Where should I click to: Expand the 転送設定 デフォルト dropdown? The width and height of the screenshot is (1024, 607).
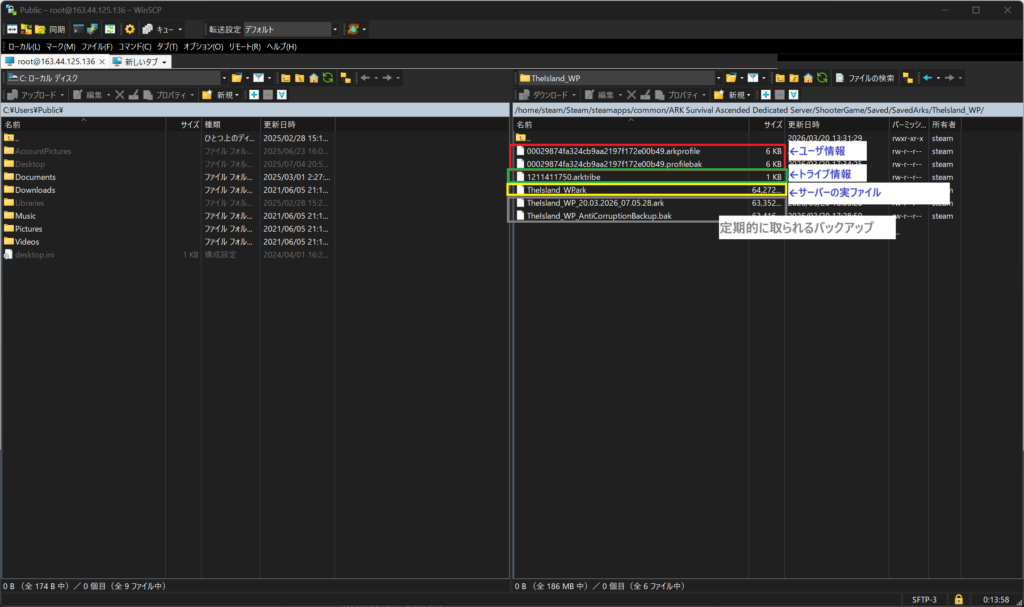pos(335,30)
